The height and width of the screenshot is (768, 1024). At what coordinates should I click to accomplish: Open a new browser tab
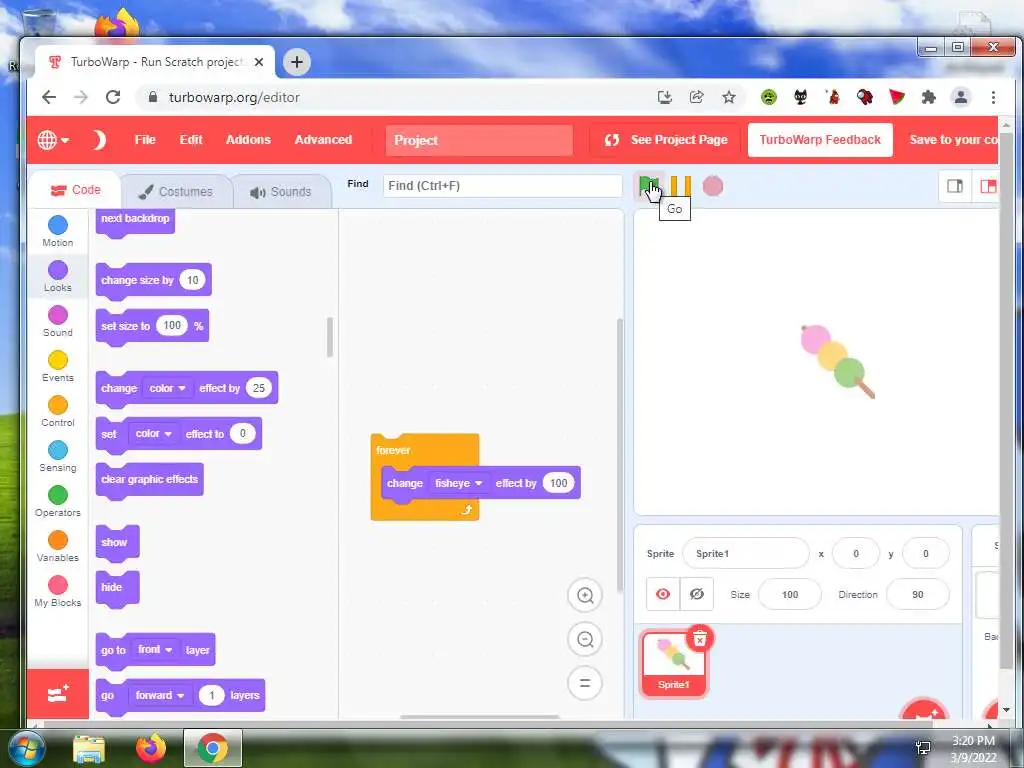coord(296,62)
